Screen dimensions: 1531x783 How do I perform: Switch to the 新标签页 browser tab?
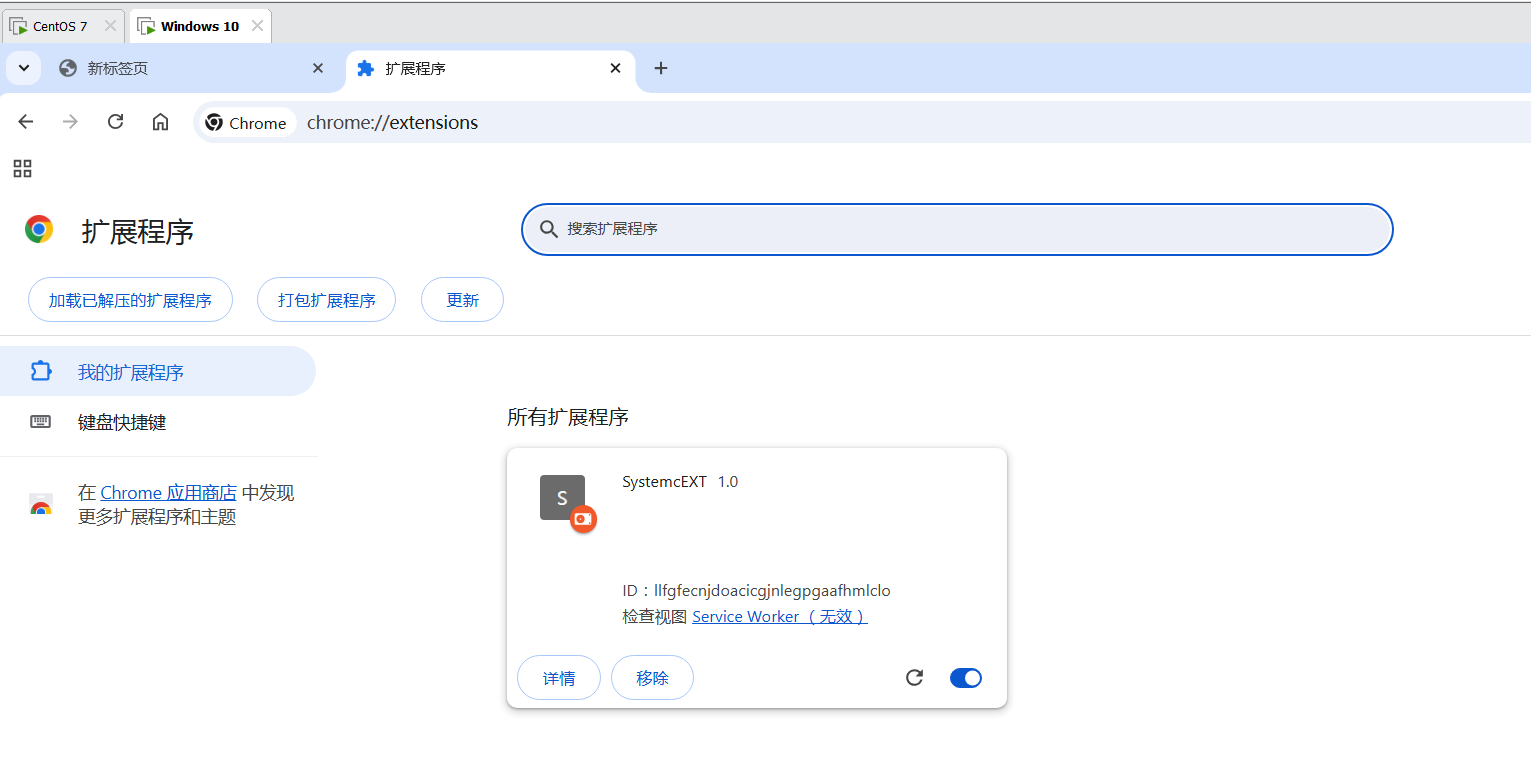190,68
